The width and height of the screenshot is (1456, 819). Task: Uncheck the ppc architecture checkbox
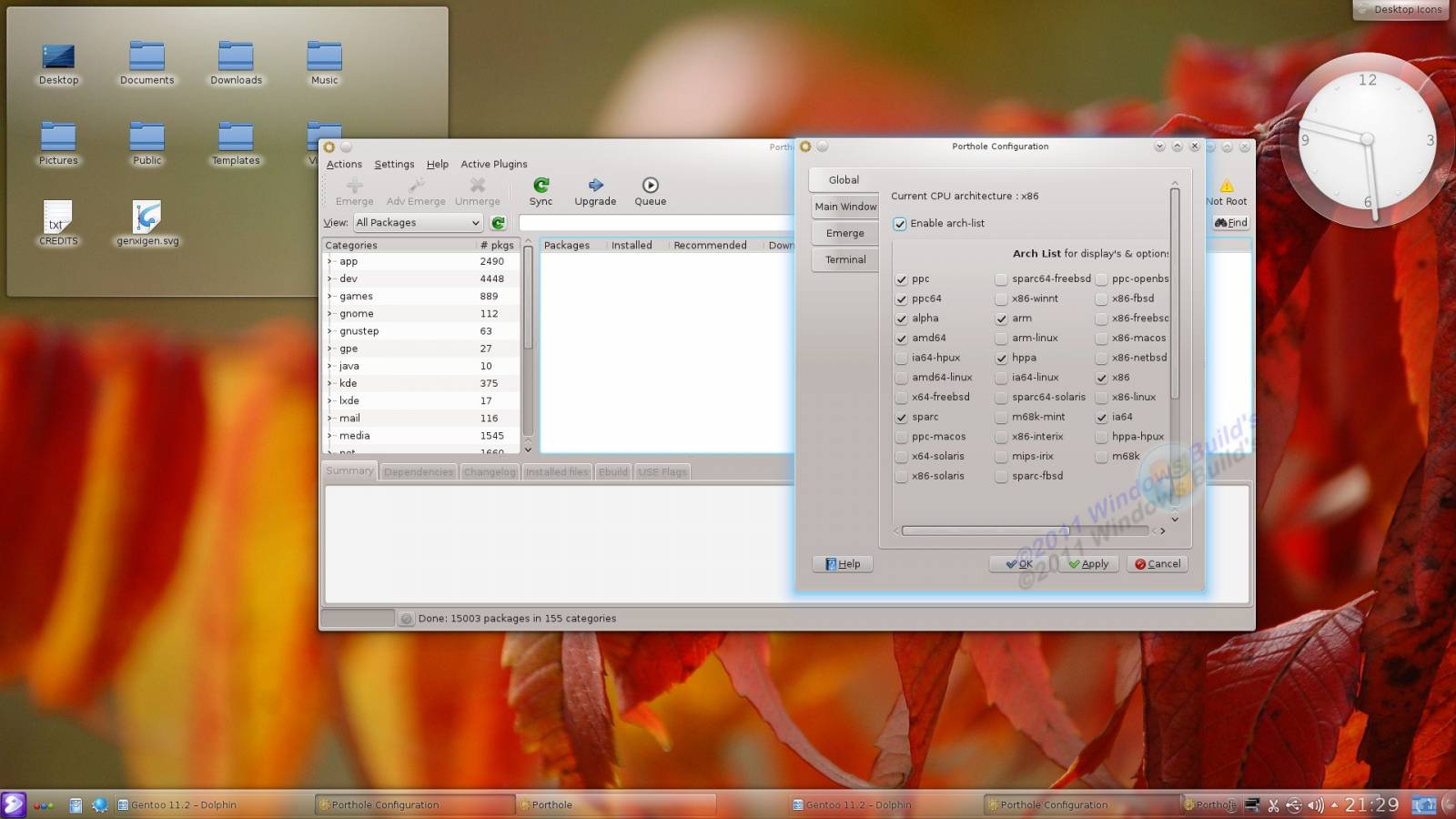click(901, 279)
